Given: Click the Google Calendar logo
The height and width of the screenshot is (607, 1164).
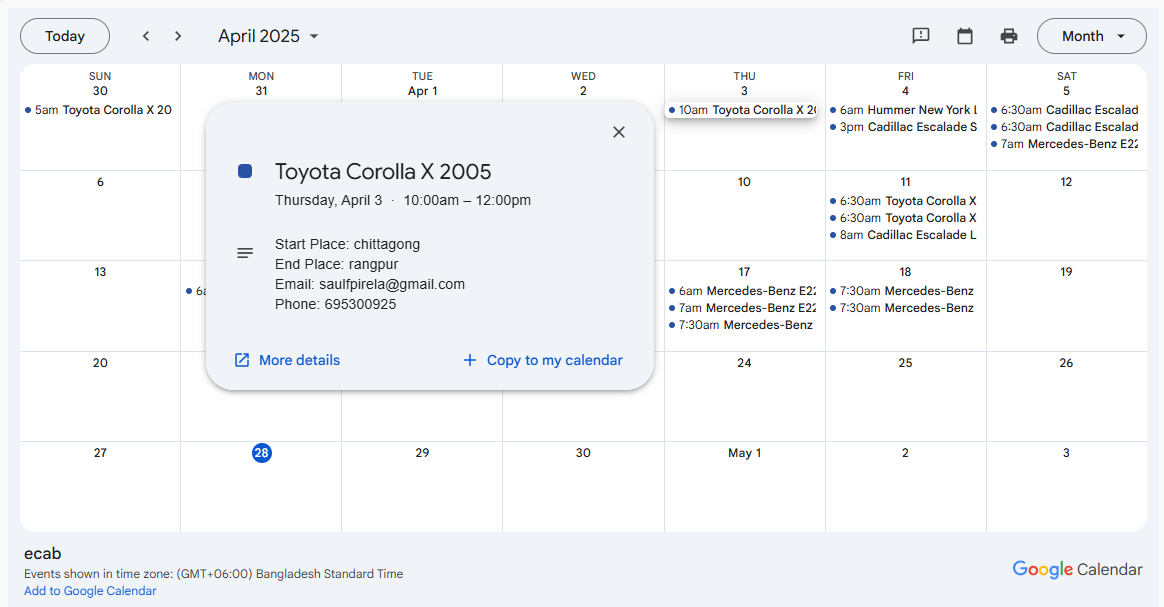Looking at the screenshot, I should click(x=1077, y=569).
